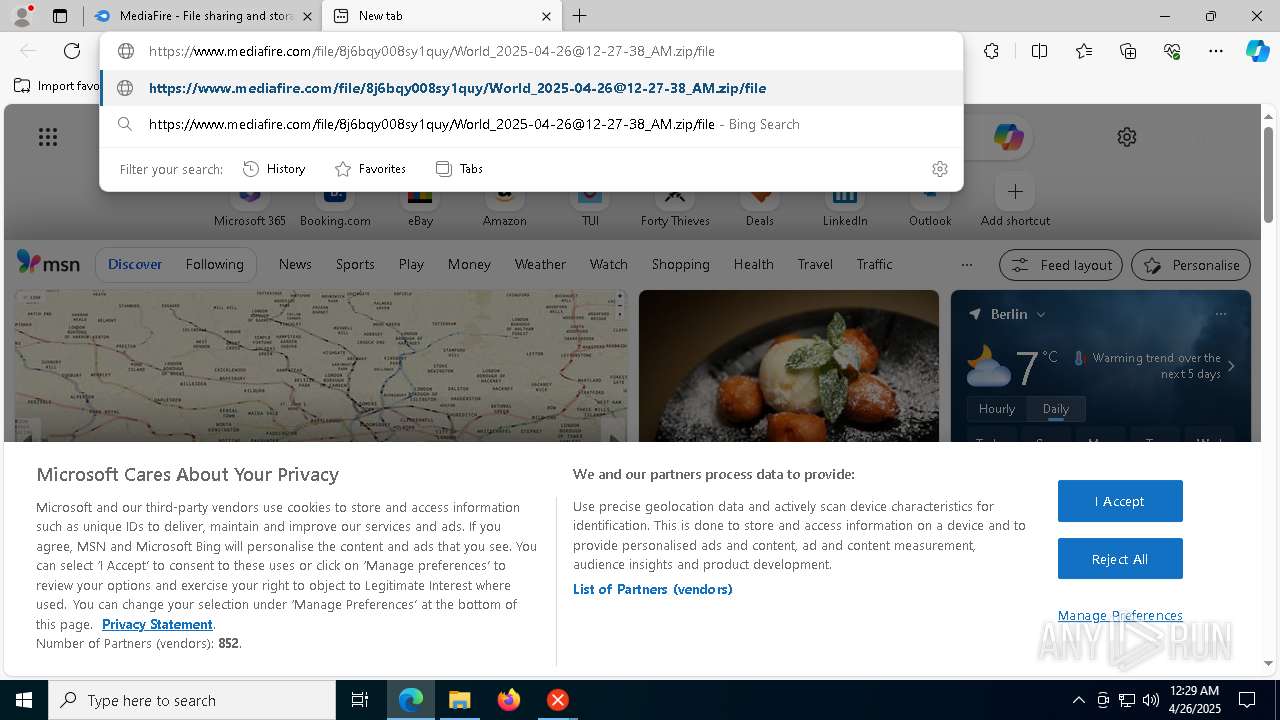Open the Edge profile icon
This screenshot has height=720, width=1280.
pyautogui.click(x=22, y=16)
